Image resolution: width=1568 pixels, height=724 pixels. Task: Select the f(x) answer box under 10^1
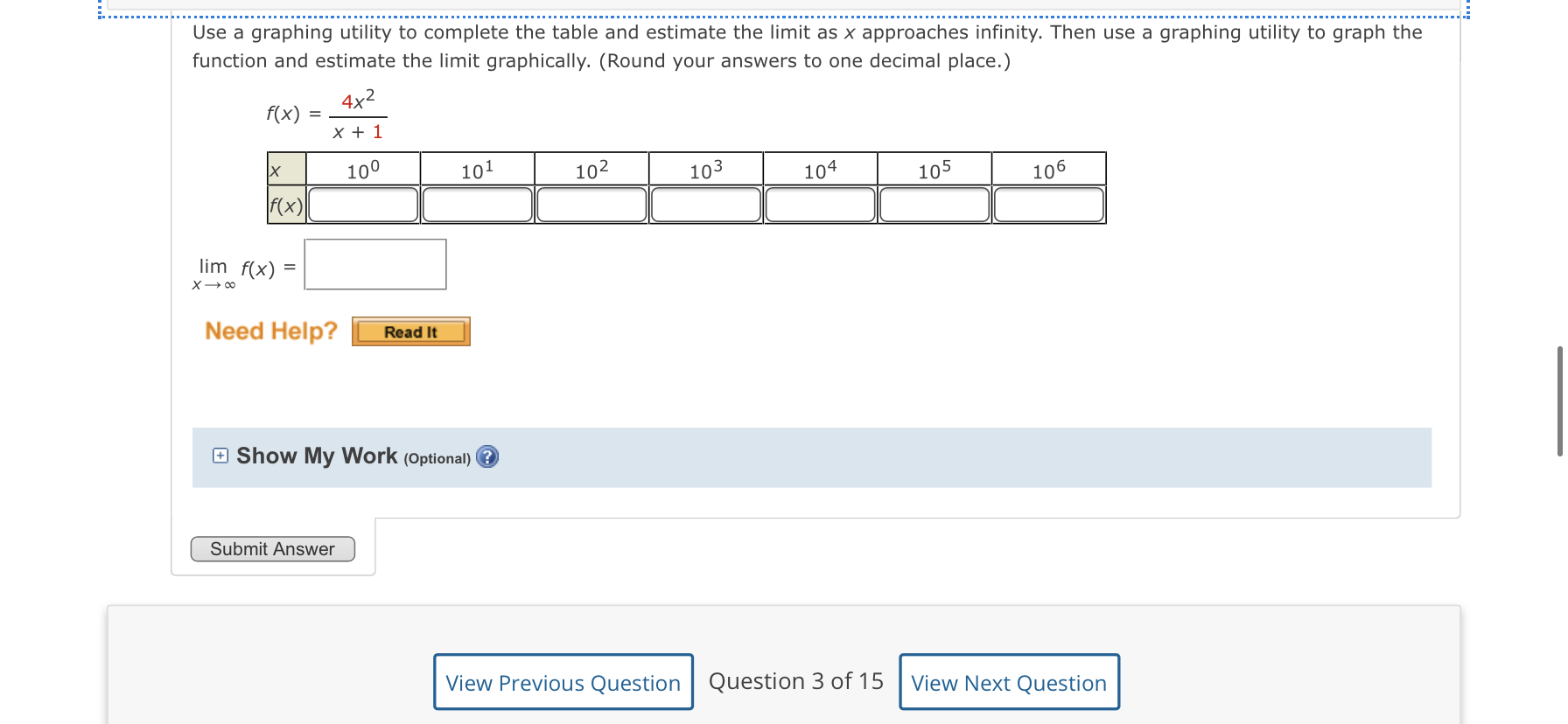477,204
